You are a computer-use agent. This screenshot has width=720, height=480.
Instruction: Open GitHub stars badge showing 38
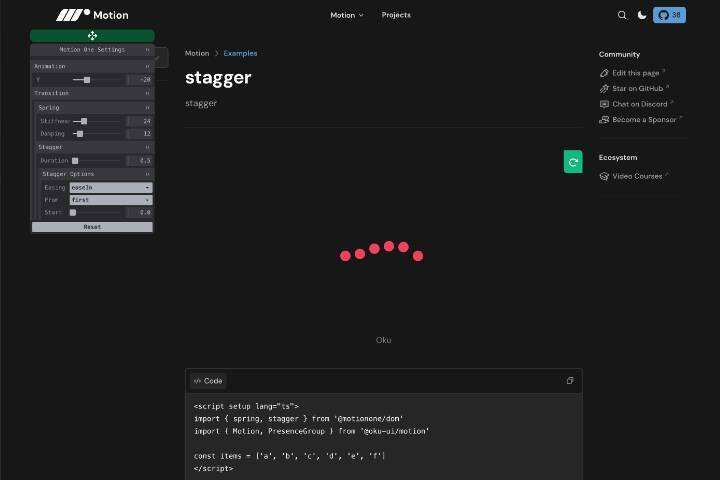tap(669, 15)
